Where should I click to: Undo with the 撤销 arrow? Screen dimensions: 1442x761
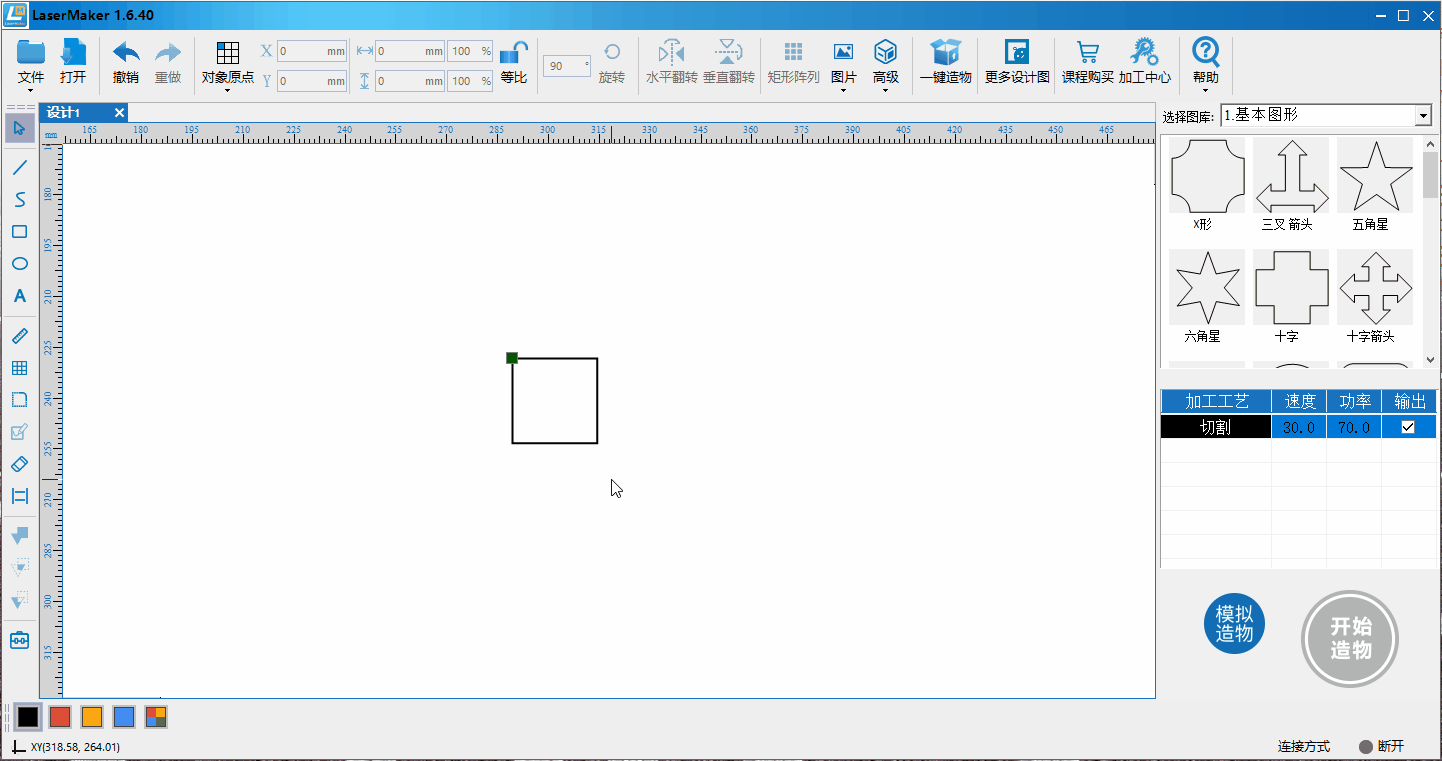pyautogui.click(x=126, y=52)
